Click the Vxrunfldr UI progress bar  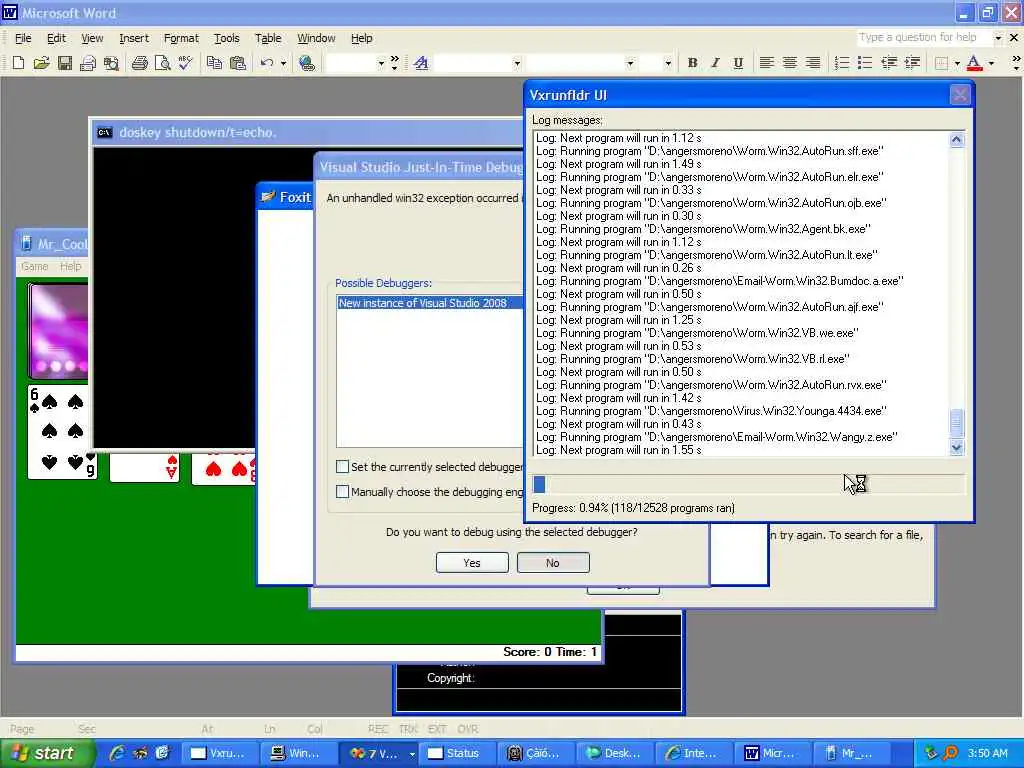(748, 484)
